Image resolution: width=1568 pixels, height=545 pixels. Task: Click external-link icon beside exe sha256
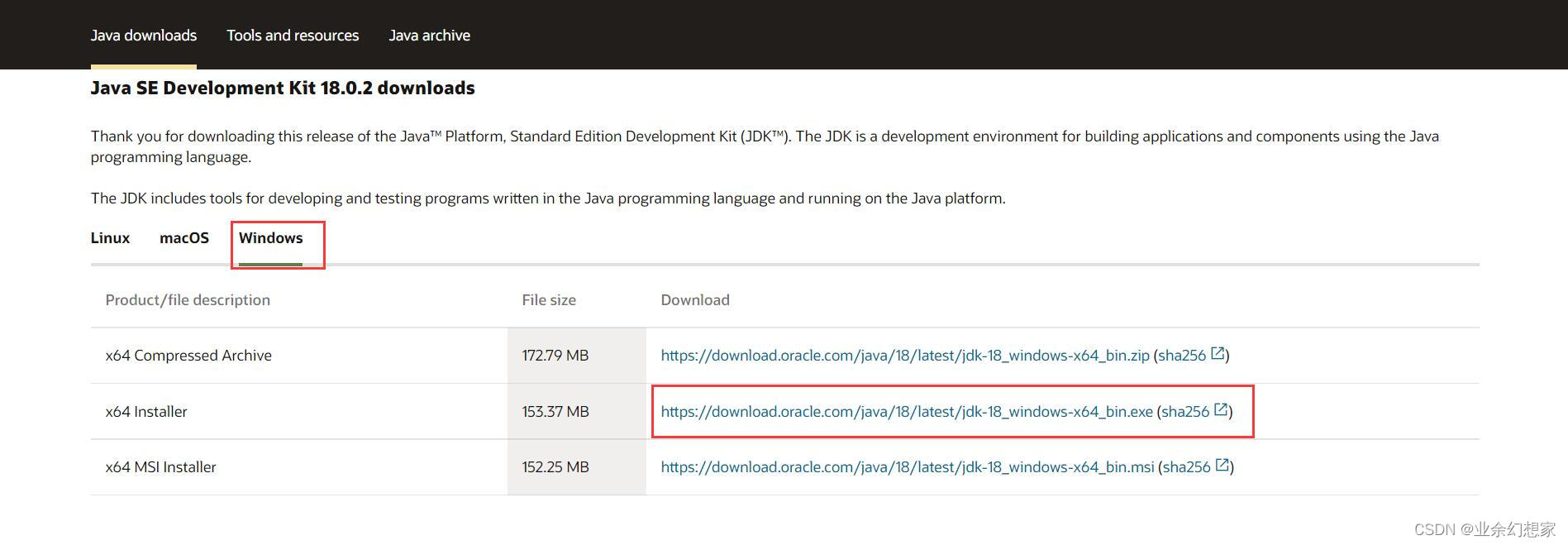[1221, 409]
